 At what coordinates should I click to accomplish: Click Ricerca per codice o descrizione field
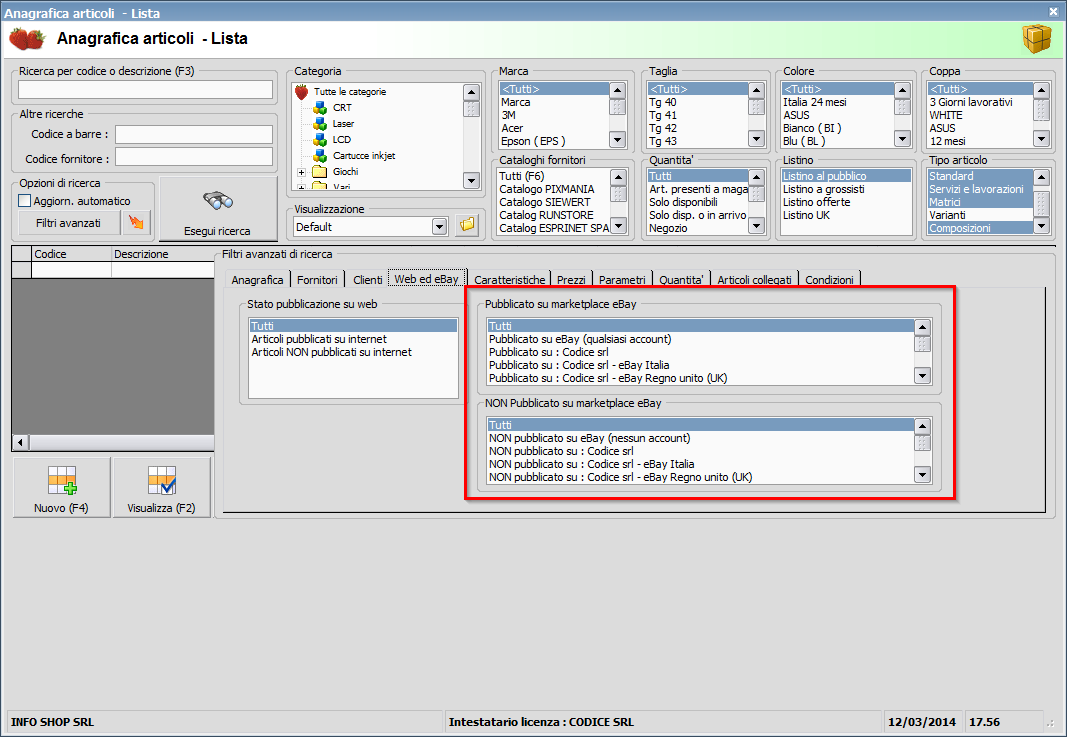click(x=145, y=90)
